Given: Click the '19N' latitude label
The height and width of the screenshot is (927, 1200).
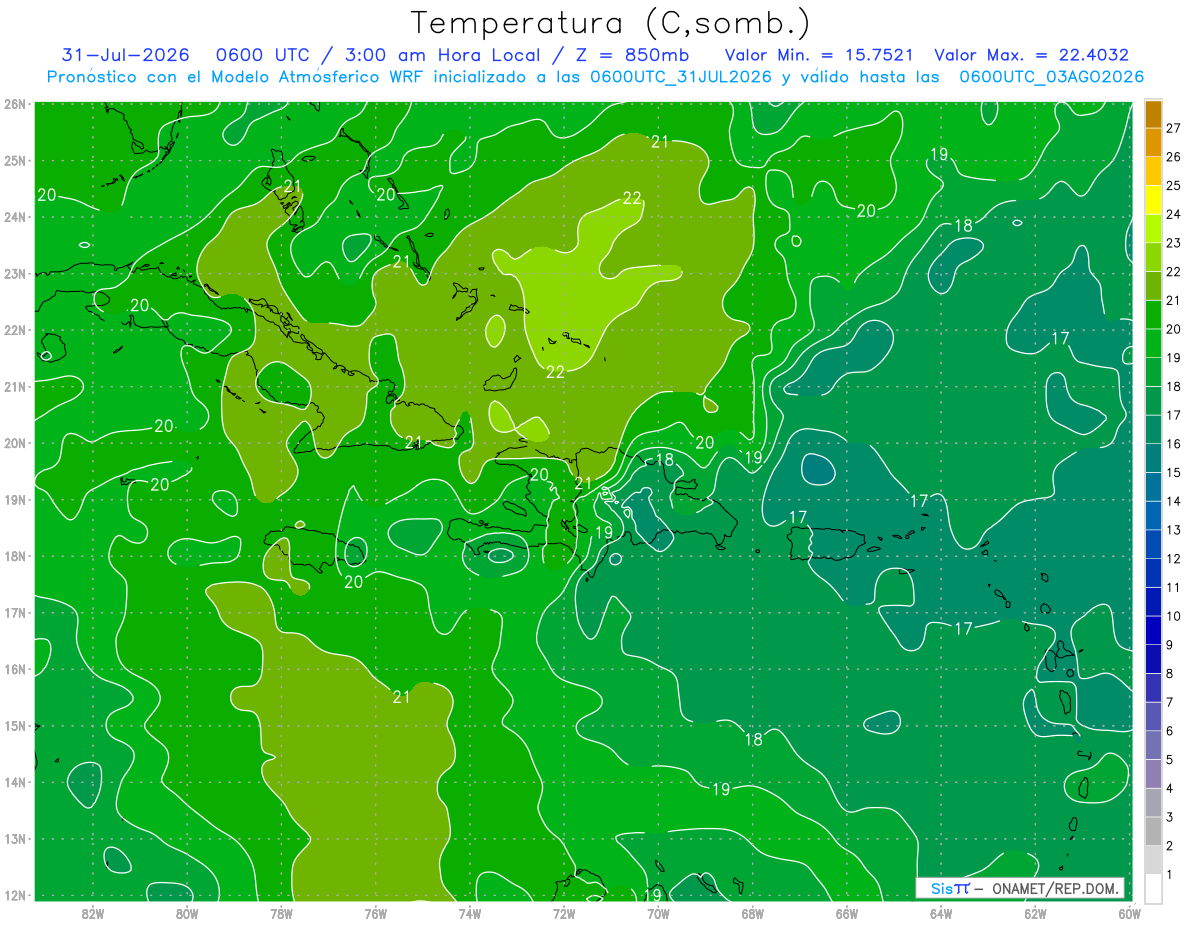Looking at the screenshot, I should tap(15, 499).
